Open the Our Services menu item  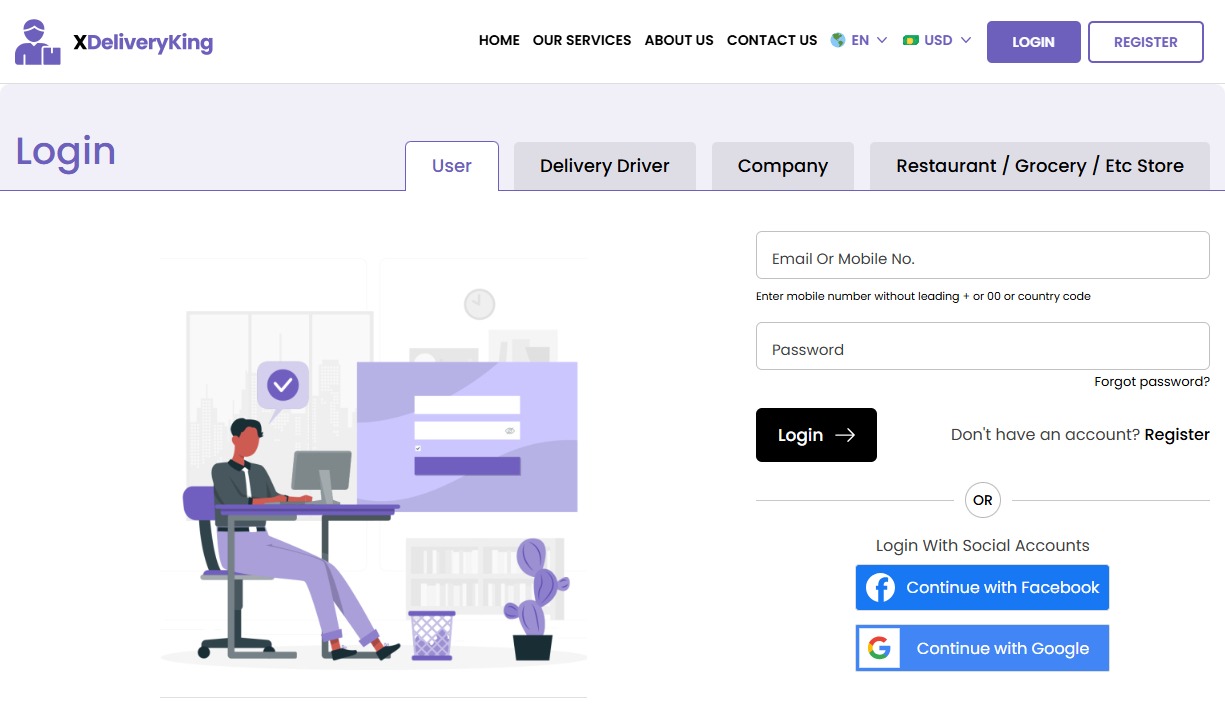pos(582,41)
